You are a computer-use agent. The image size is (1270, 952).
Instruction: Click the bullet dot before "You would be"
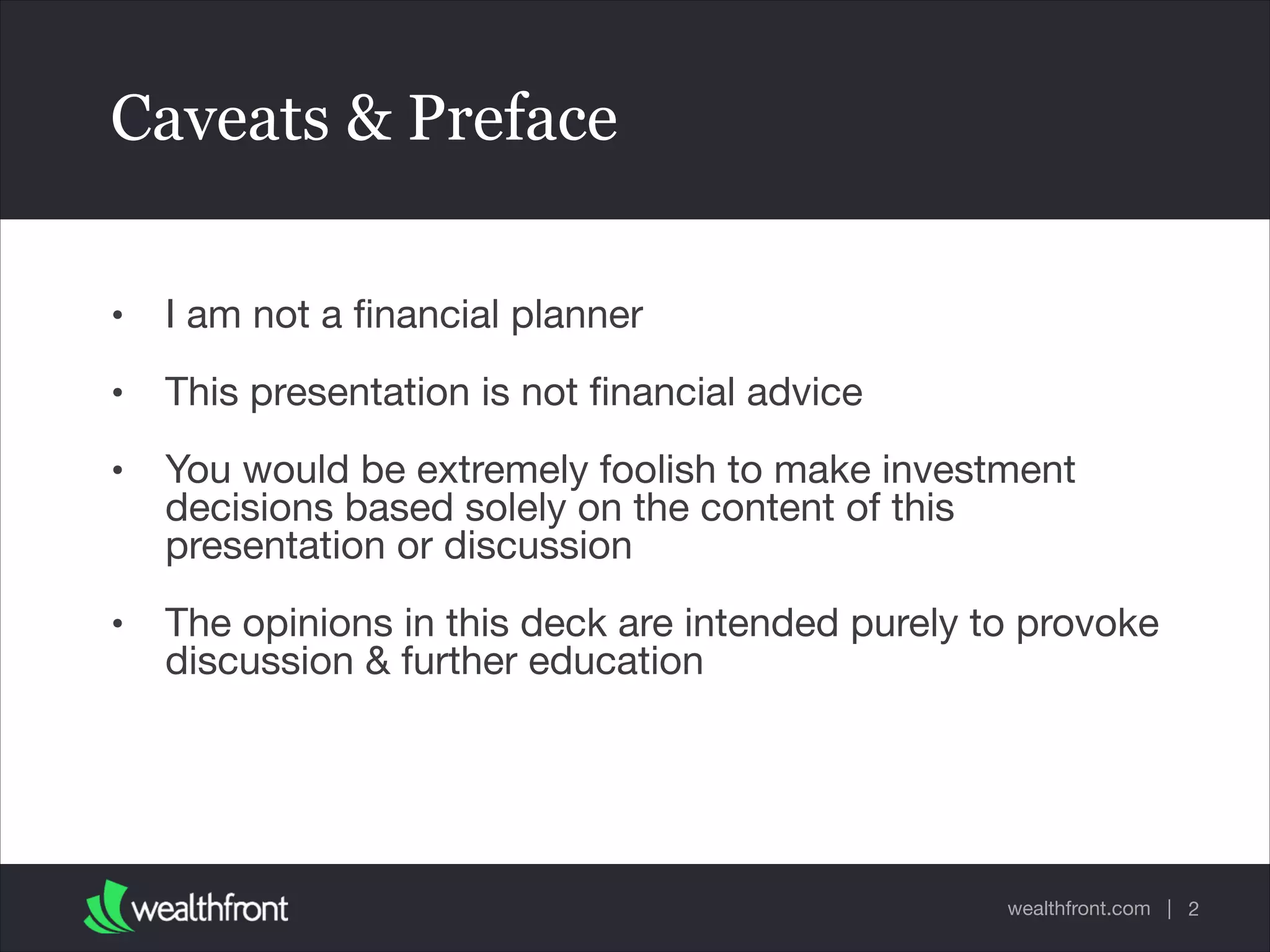click(x=117, y=470)
